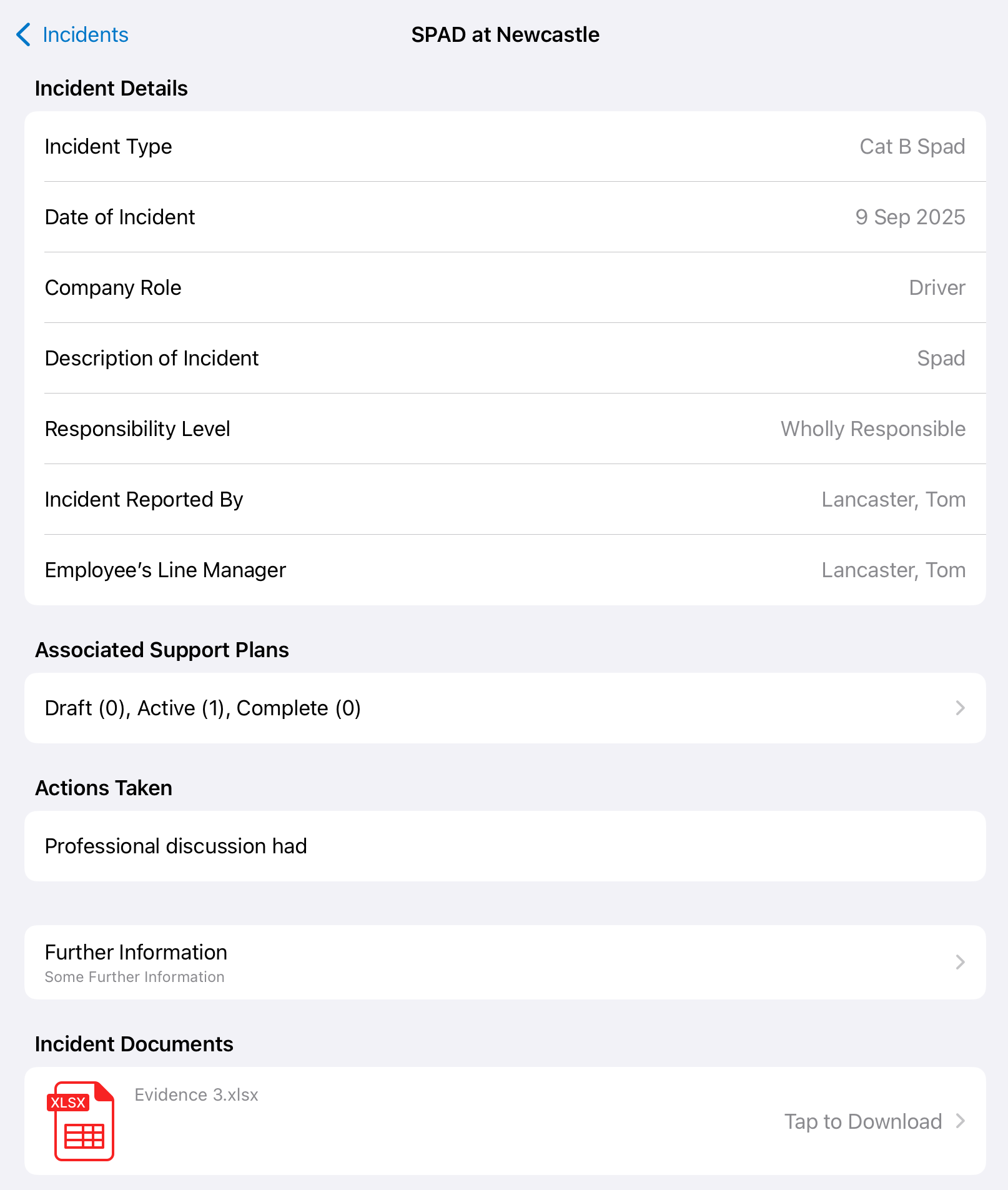Tap the Description of Incident row
1008x1190 pixels.
click(x=505, y=359)
